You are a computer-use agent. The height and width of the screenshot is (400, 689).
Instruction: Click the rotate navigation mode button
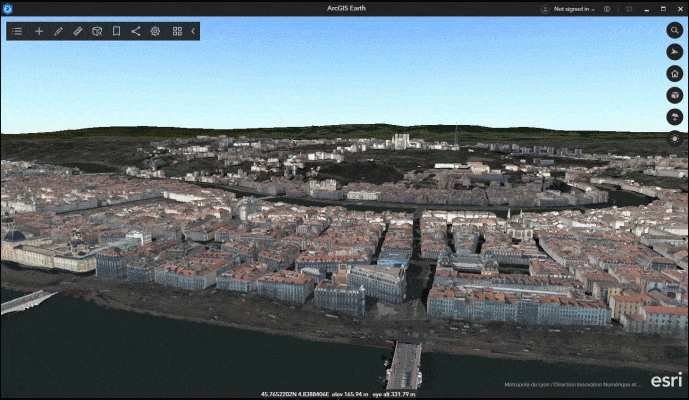pyautogui.click(x=674, y=117)
